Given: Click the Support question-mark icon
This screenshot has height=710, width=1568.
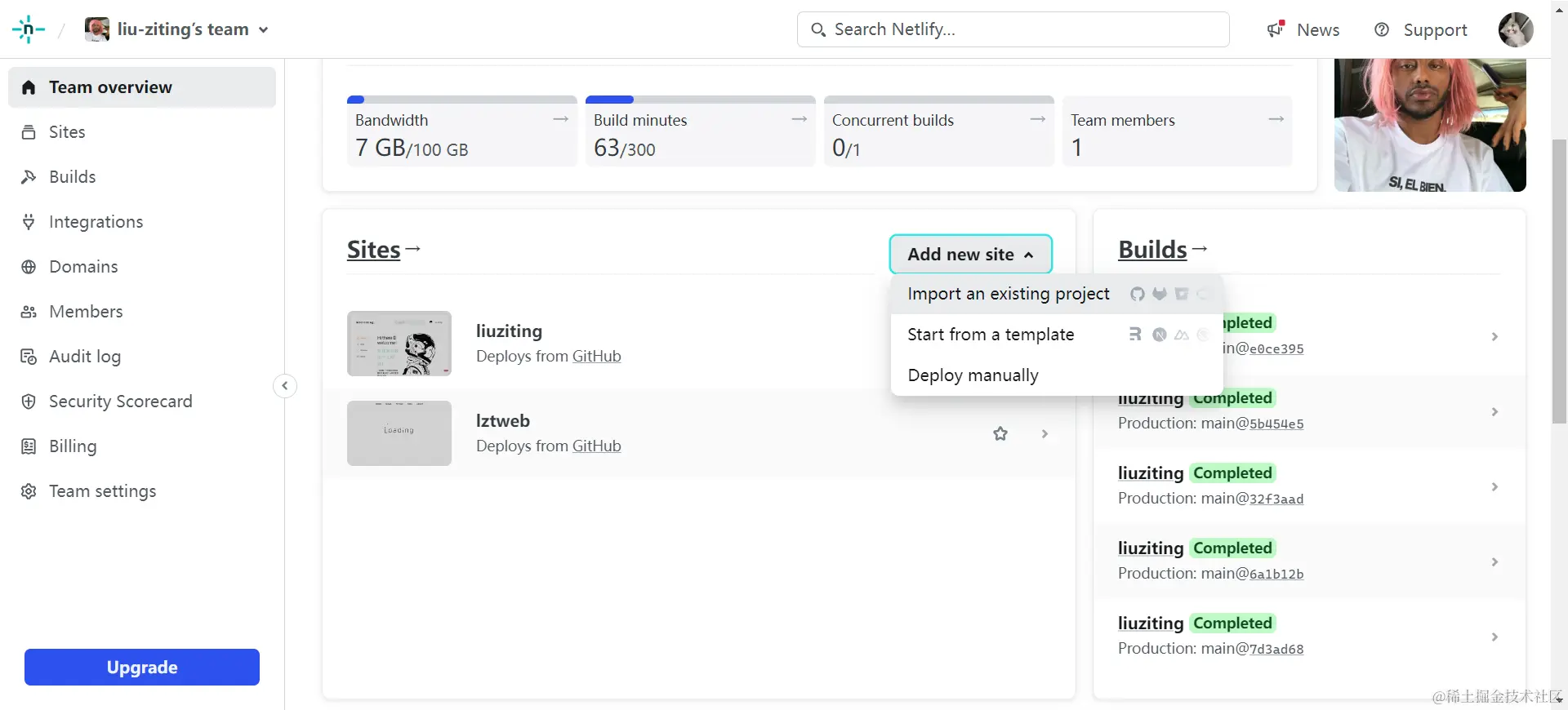Looking at the screenshot, I should click(x=1382, y=29).
